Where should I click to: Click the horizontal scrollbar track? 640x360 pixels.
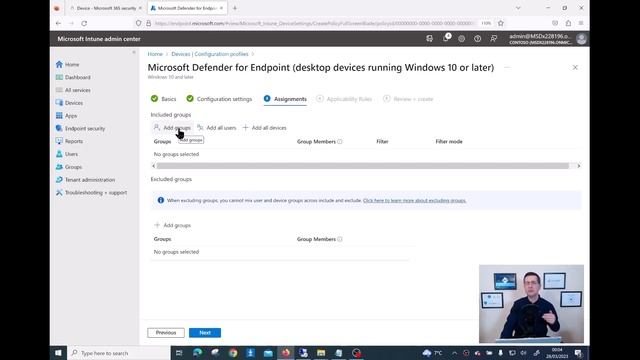click(x=362, y=166)
